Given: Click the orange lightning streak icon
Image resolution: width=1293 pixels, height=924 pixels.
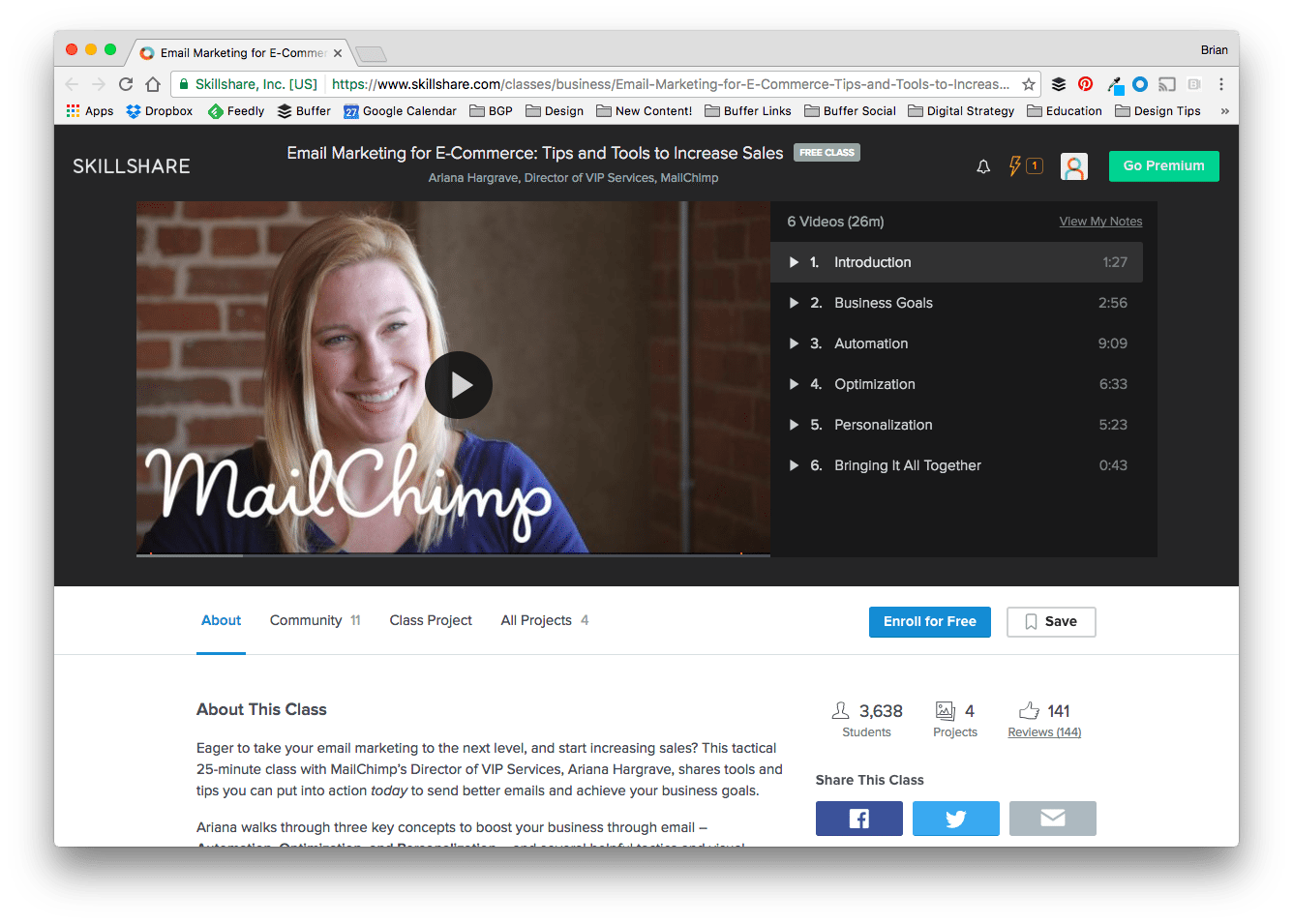Looking at the screenshot, I should click(1017, 165).
